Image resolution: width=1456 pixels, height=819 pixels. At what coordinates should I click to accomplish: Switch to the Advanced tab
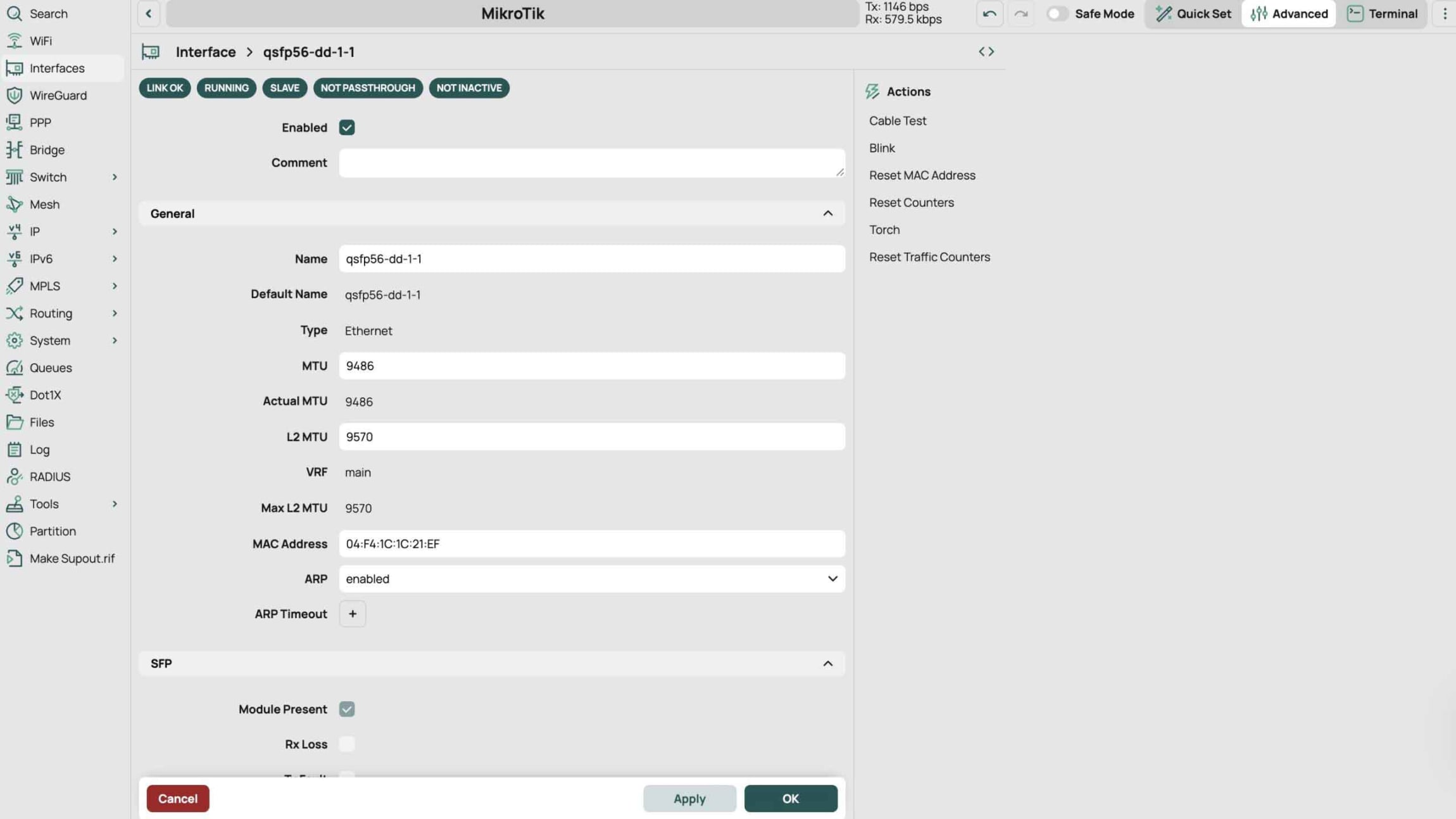tap(1289, 13)
